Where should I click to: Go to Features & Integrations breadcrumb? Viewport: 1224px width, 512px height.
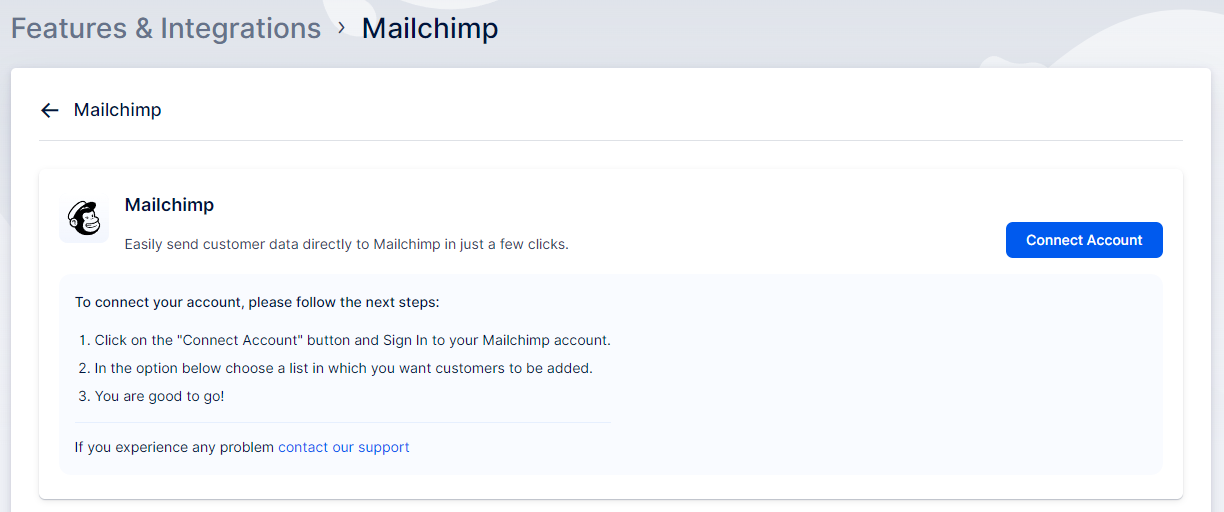166,28
